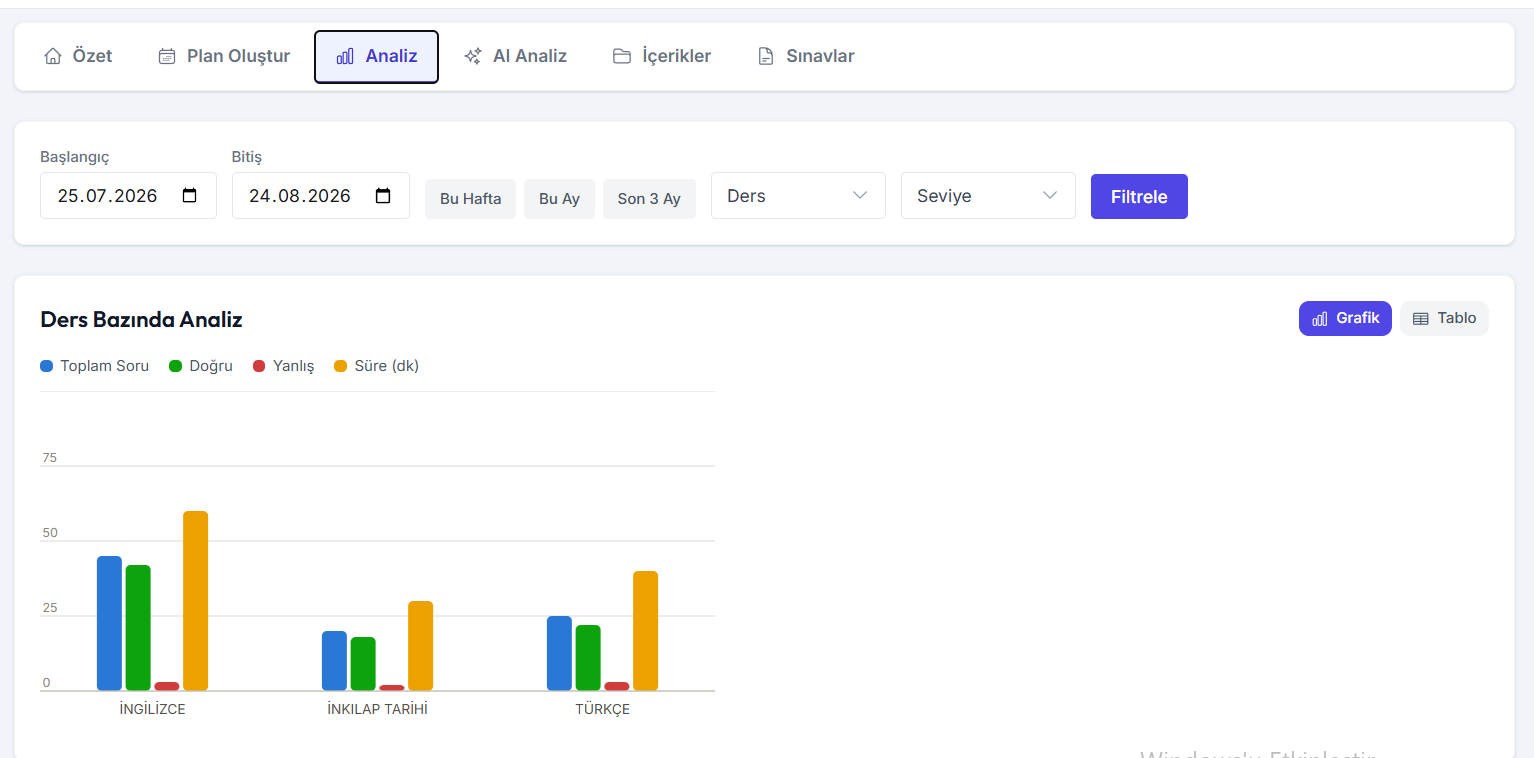Click the Bitiş date field 24.08.2026
This screenshot has width=1534, height=758.
coord(321,196)
